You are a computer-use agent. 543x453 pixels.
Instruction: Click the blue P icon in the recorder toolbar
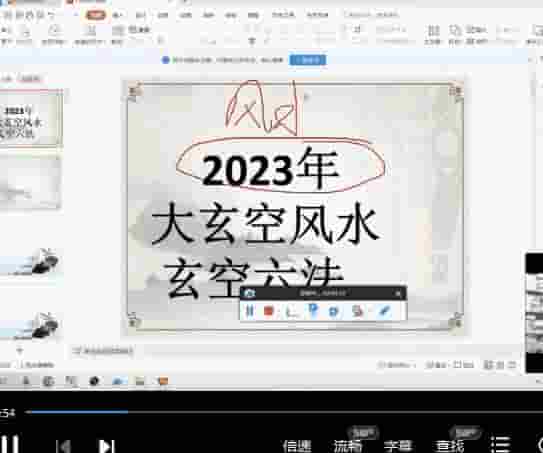coord(313,311)
